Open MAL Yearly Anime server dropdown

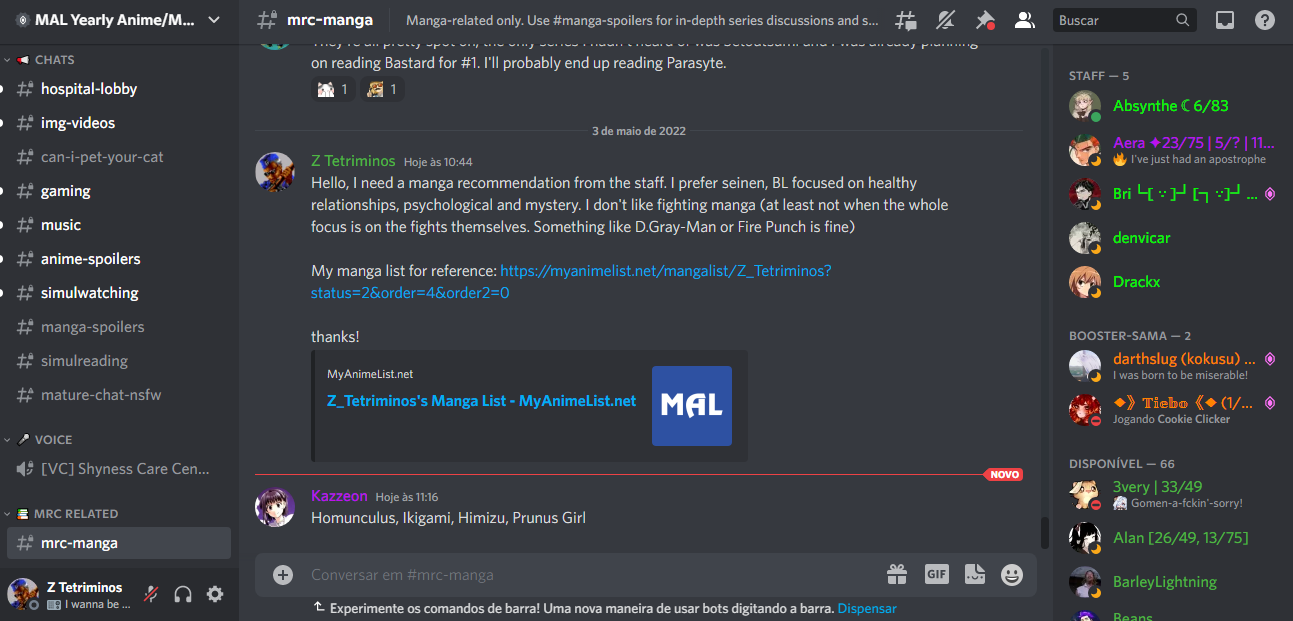coord(119,20)
